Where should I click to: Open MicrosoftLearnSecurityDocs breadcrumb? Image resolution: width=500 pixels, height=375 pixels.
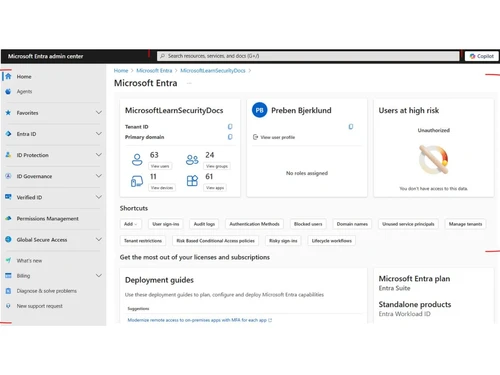click(213, 71)
